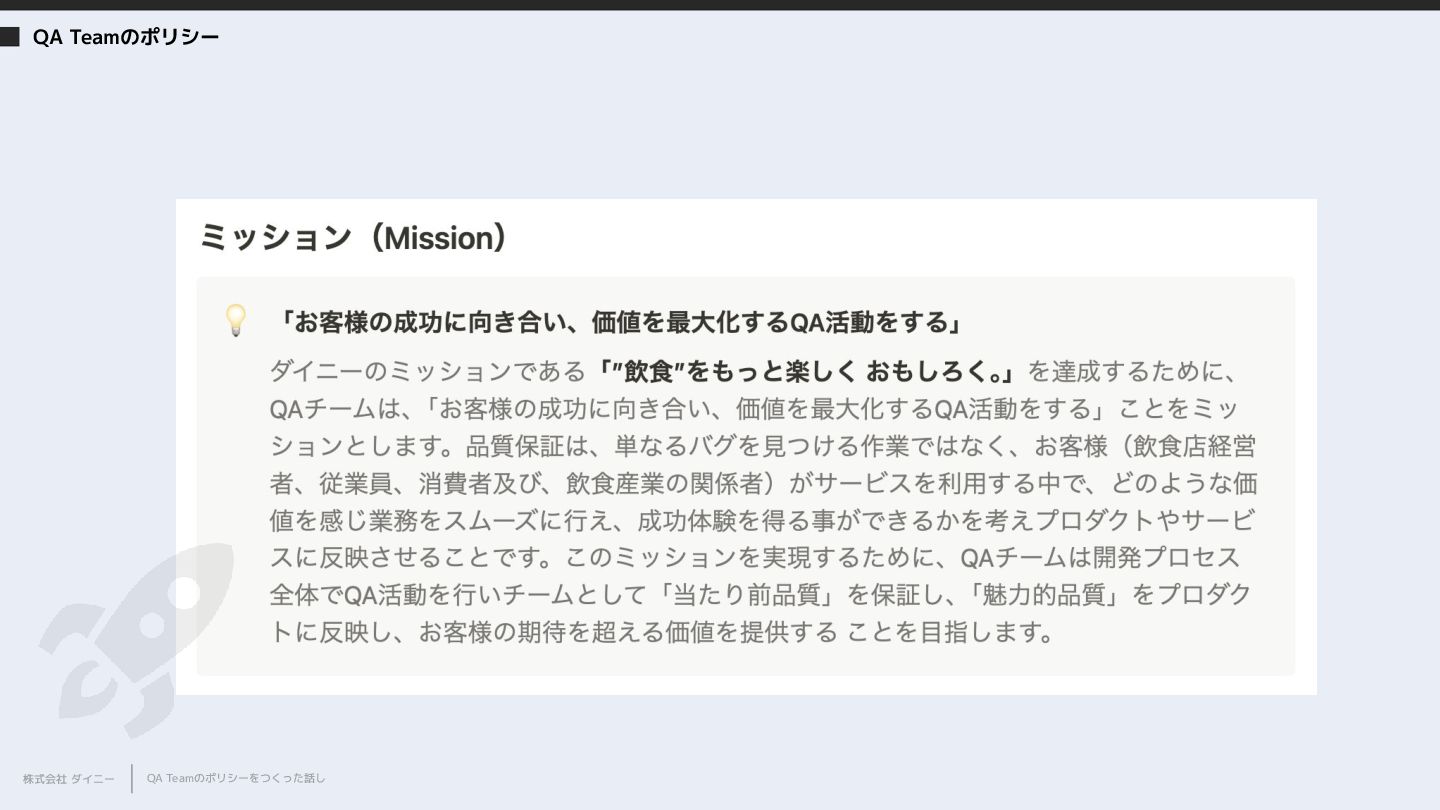
Task: Click the dark bar along the top edge
Action: pyautogui.click(x=720, y=5)
